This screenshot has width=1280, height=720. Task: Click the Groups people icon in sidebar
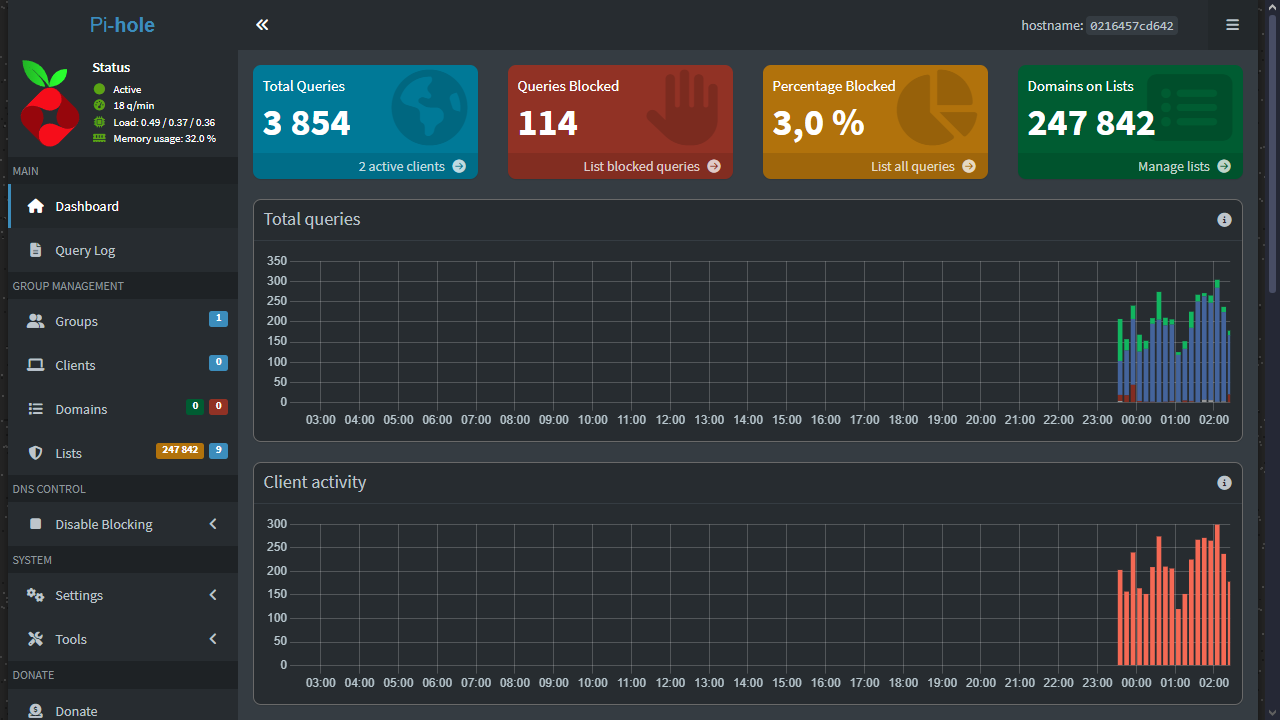tap(36, 321)
